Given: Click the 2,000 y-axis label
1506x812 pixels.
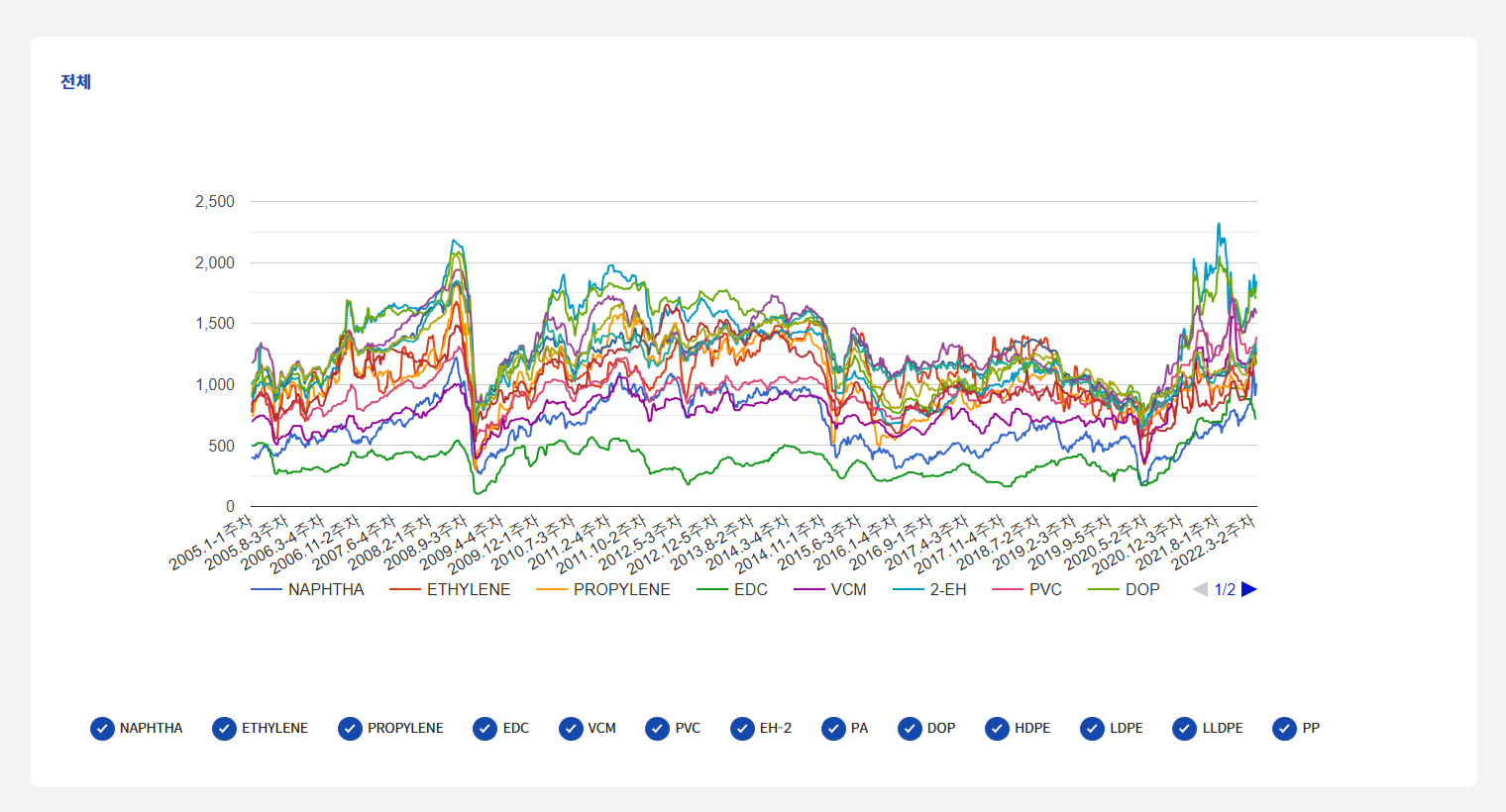Looking at the screenshot, I should 215,262.
